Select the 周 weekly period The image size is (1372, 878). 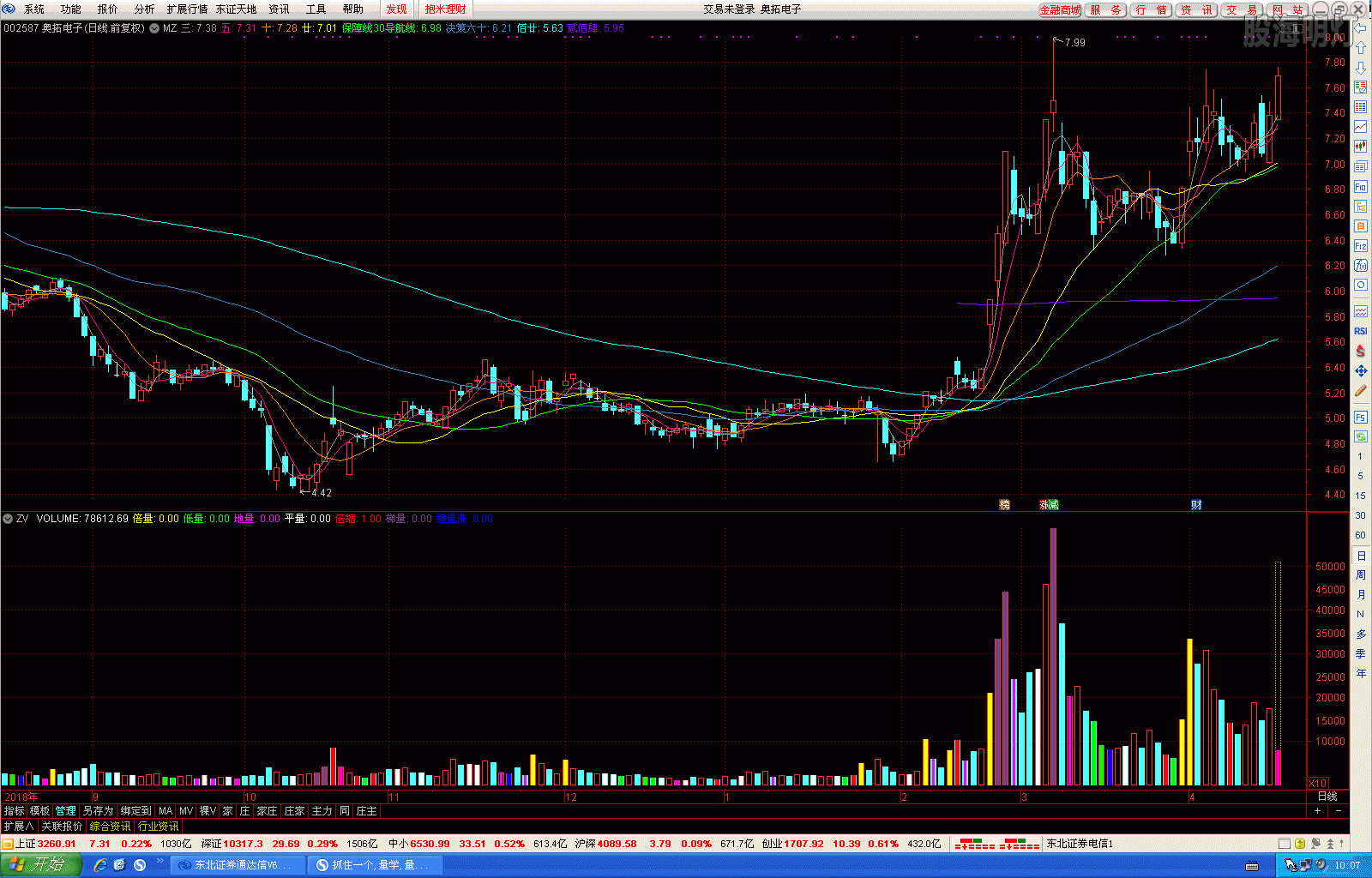tap(1361, 575)
